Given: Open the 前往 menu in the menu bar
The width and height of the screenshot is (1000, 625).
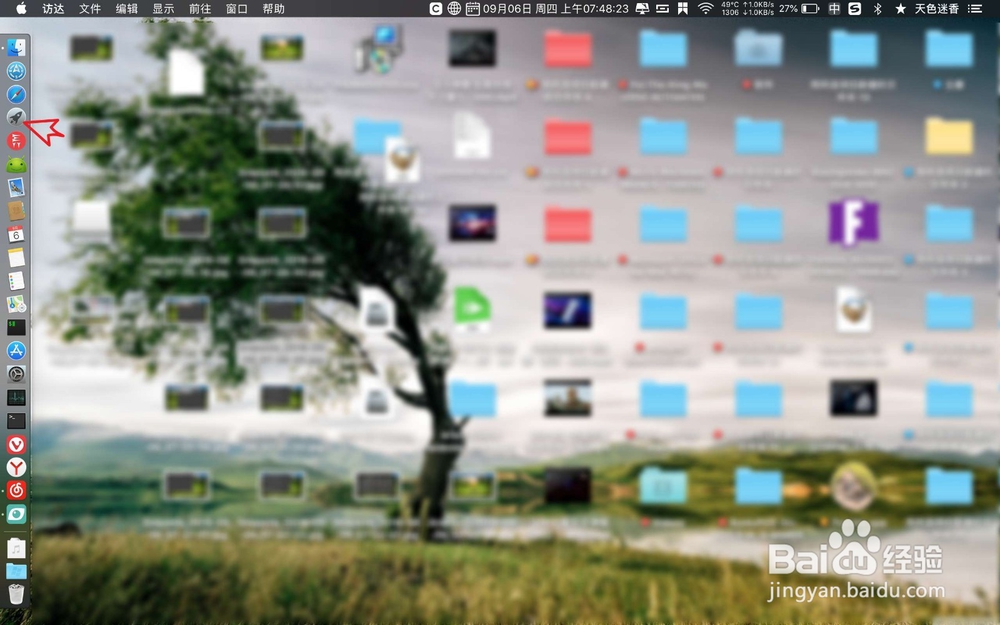Looking at the screenshot, I should (x=199, y=9).
